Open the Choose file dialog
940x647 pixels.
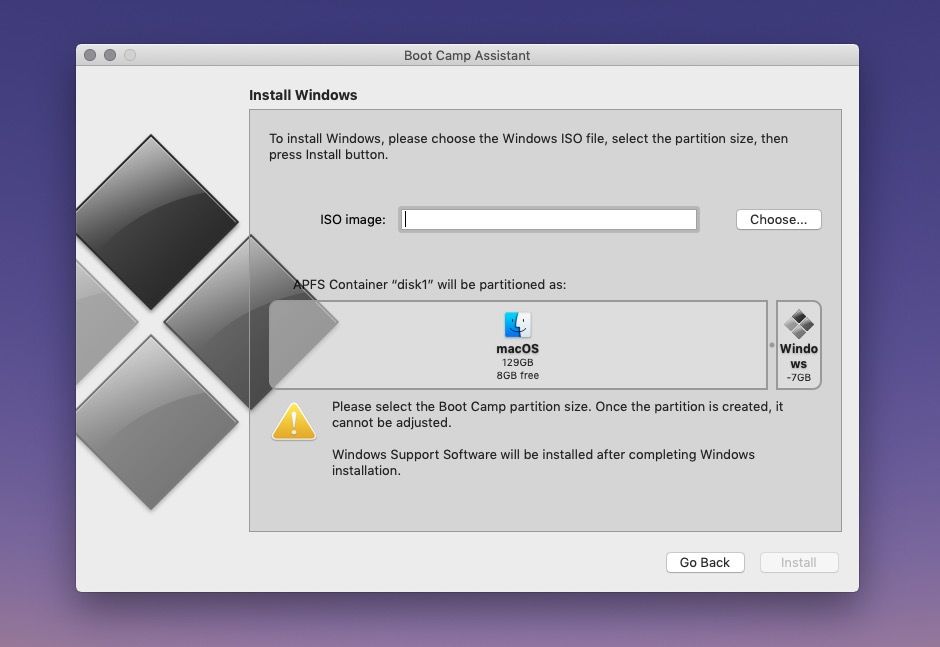pyautogui.click(x=778, y=219)
